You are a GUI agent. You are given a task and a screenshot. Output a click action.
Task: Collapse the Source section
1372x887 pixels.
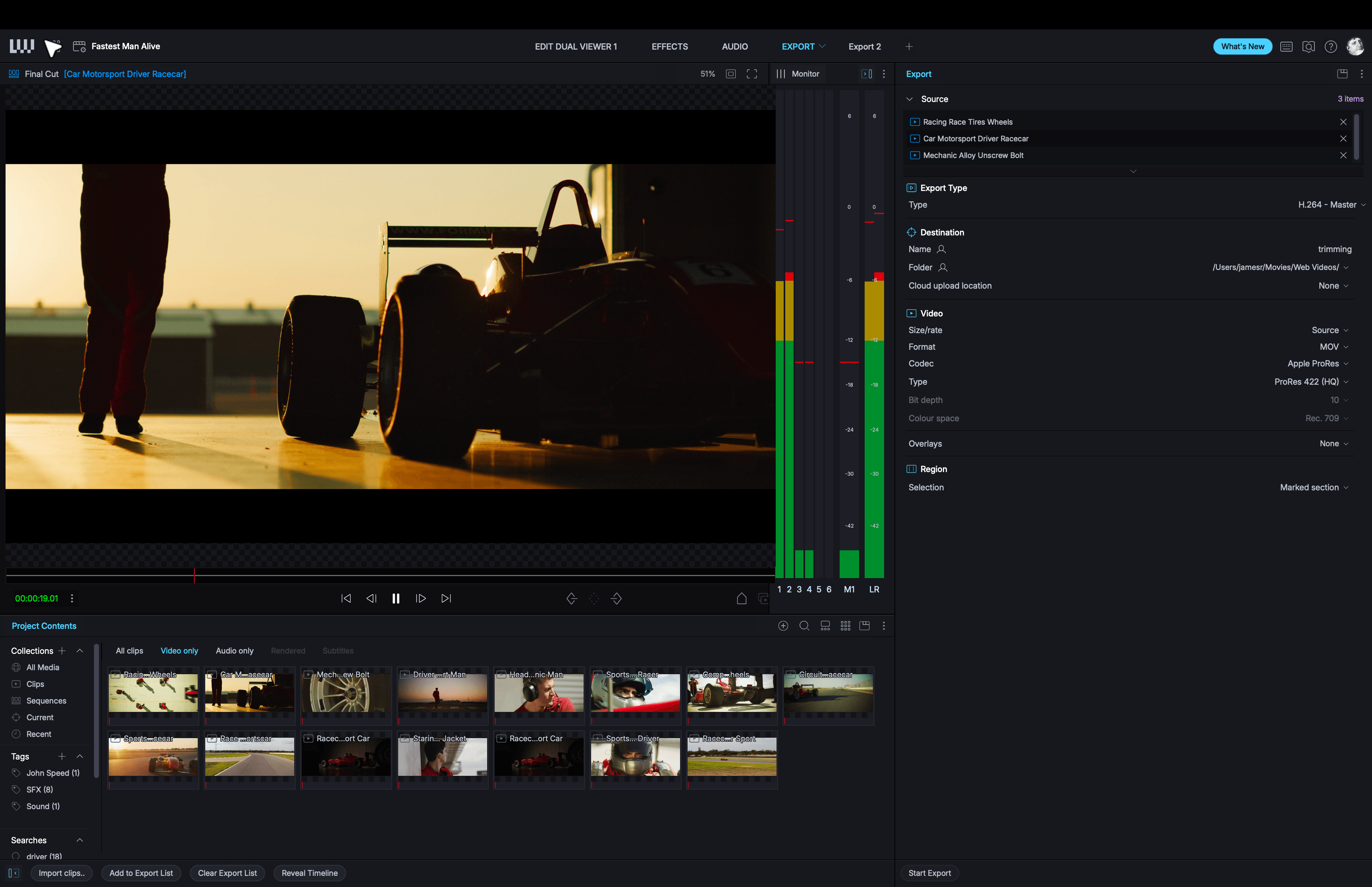pos(910,99)
